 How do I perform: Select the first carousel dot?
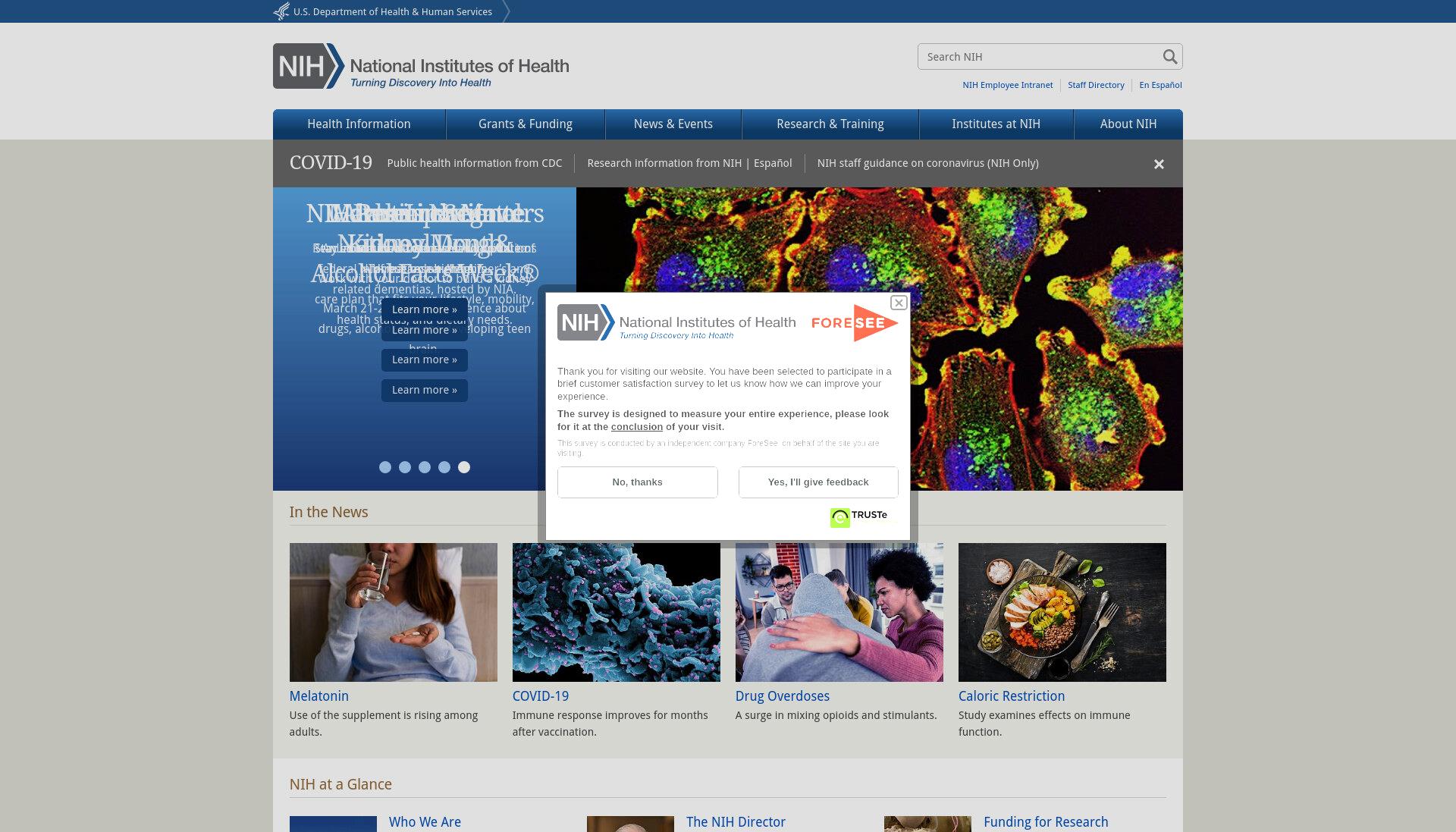pyautogui.click(x=385, y=467)
